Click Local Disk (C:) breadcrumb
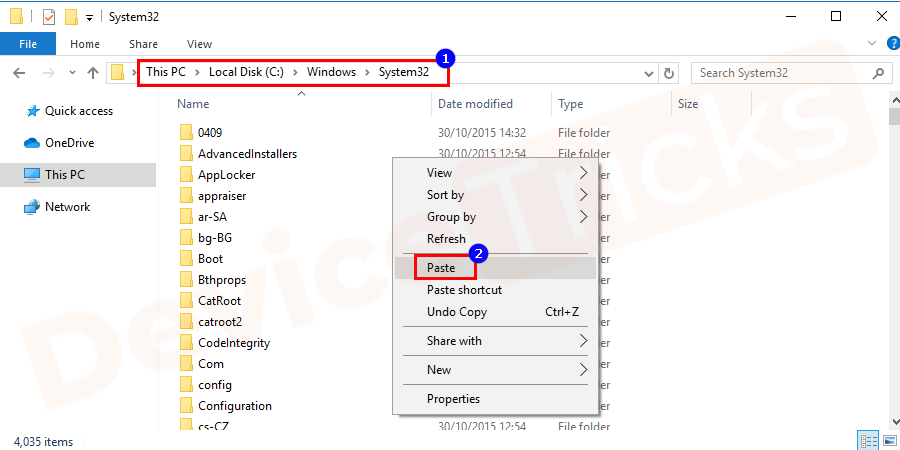The height and width of the screenshot is (450, 900). (246, 72)
